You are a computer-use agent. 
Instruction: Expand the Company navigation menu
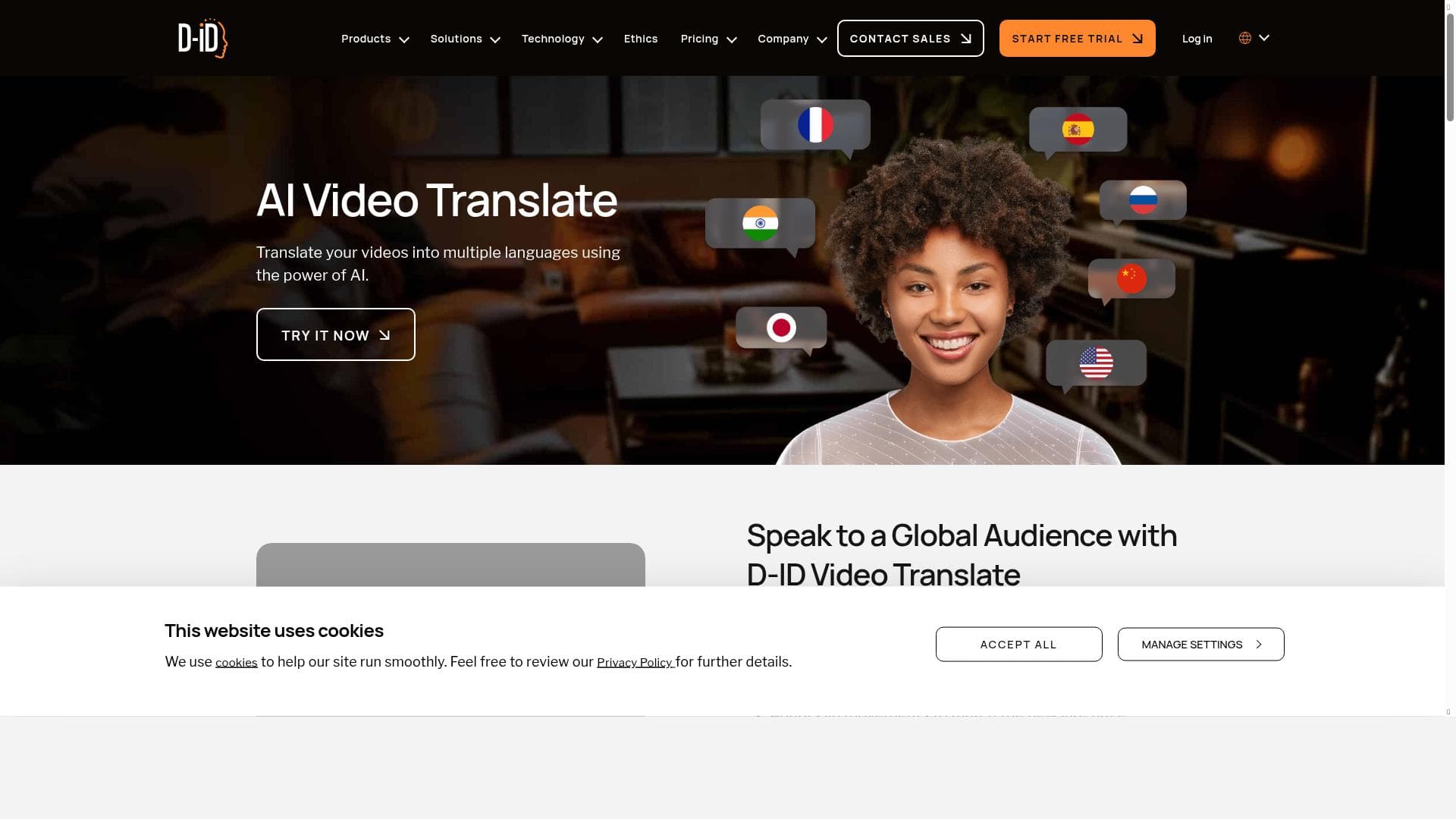pyautogui.click(x=792, y=39)
